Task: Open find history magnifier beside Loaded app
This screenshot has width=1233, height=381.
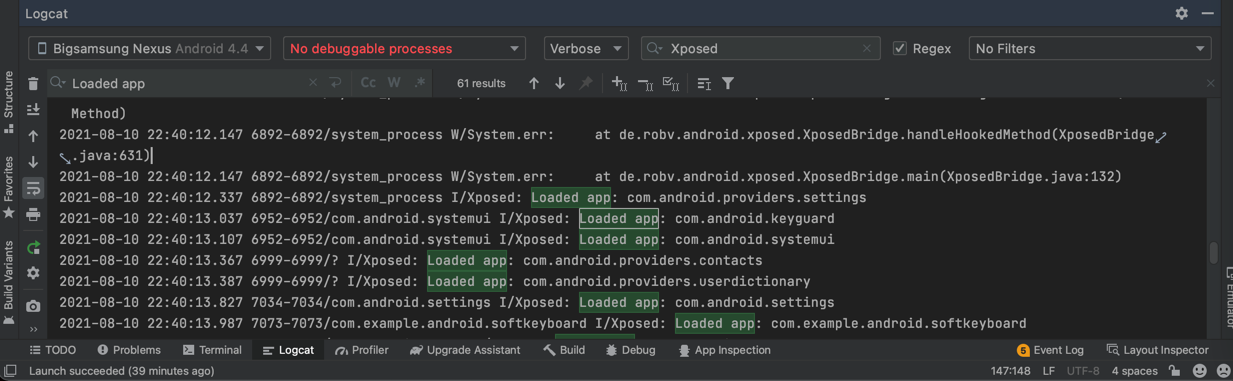Action: tap(58, 83)
